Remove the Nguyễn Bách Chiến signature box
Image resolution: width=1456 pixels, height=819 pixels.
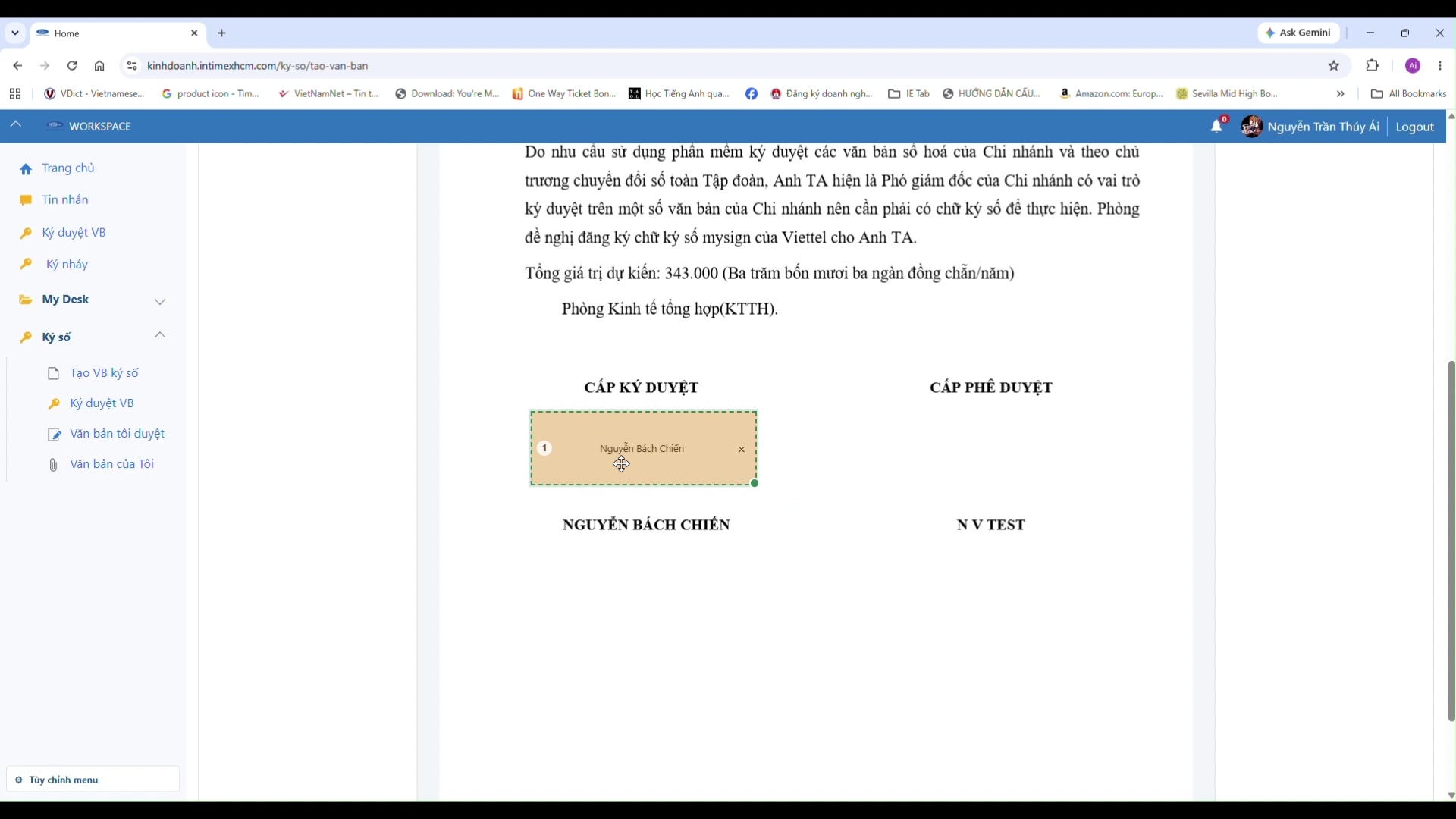(742, 450)
